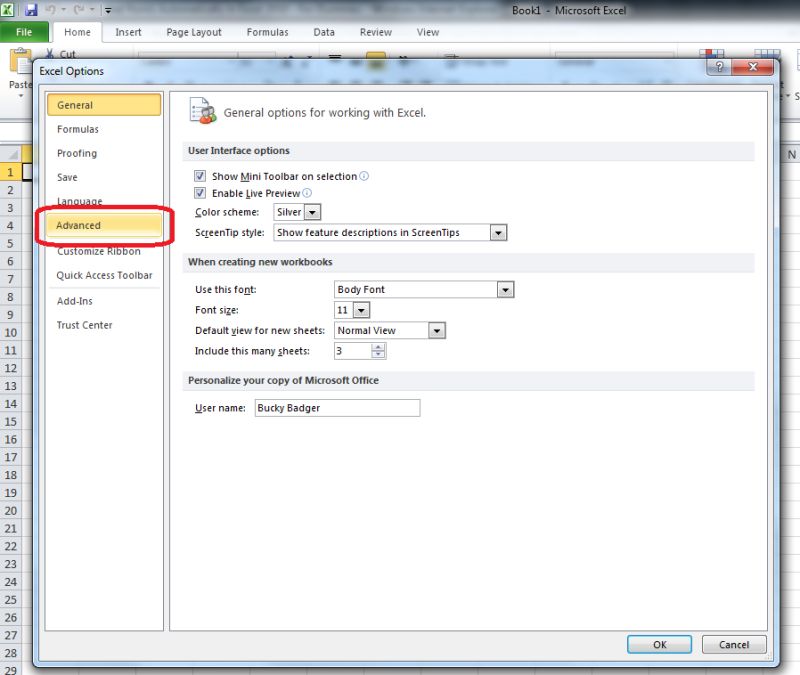The image size is (800, 675).
Task: Change the Body Font dropdown
Action: [x=503, y=289]
